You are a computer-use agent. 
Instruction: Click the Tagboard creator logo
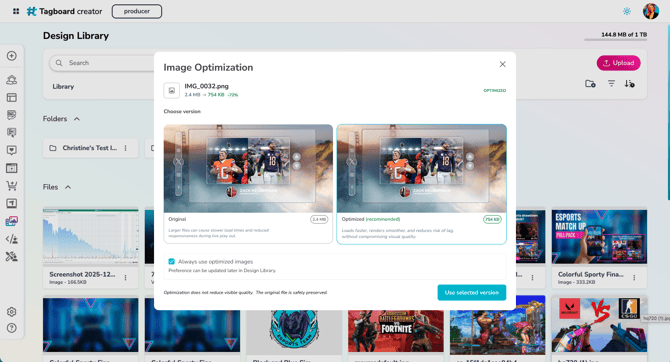pyautogui.click(x=65, y=11)
